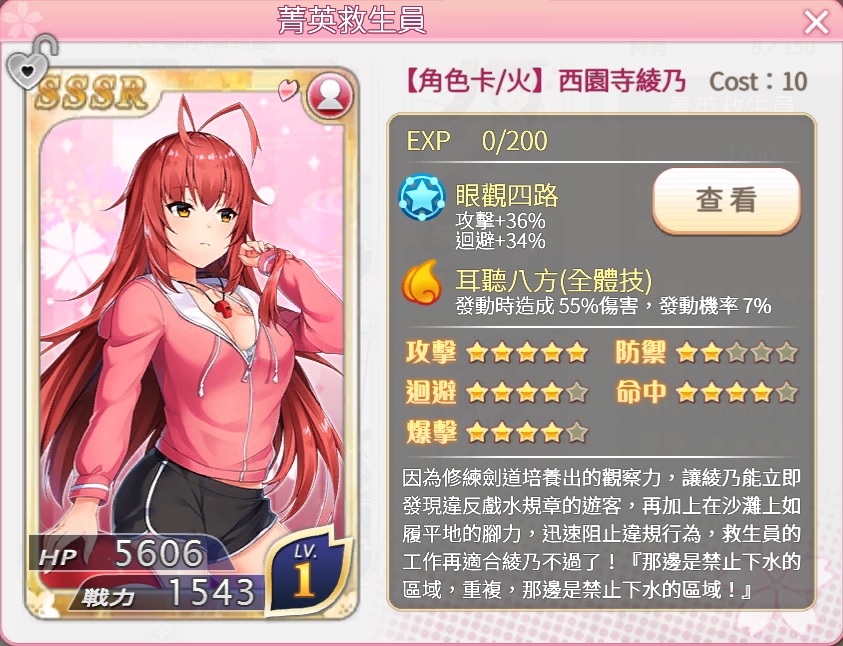843x646 pixels.
Task: Open the 查看 skill details button
Action: click(x=726, y=200)
